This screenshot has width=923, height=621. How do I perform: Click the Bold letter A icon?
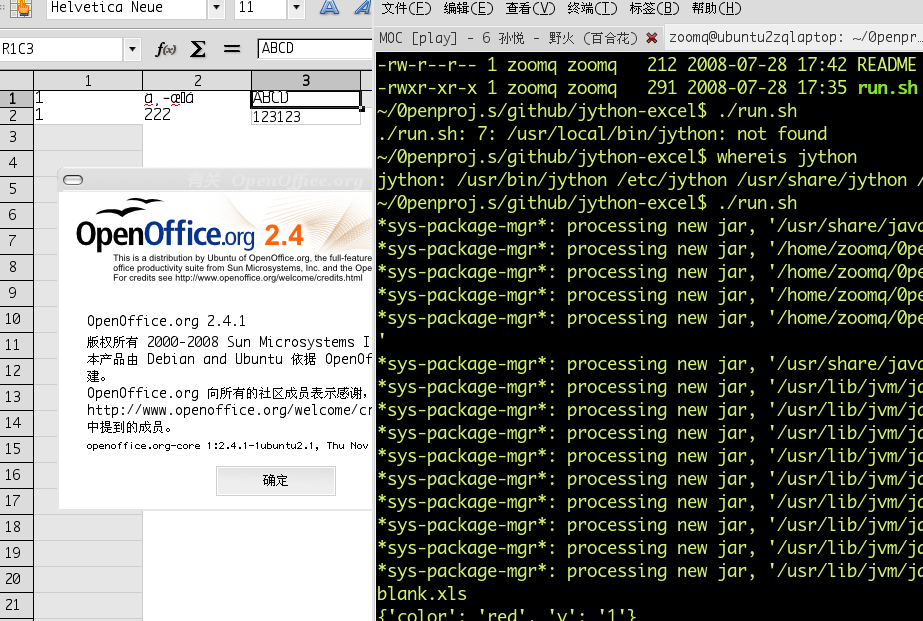tap(328, 9)
